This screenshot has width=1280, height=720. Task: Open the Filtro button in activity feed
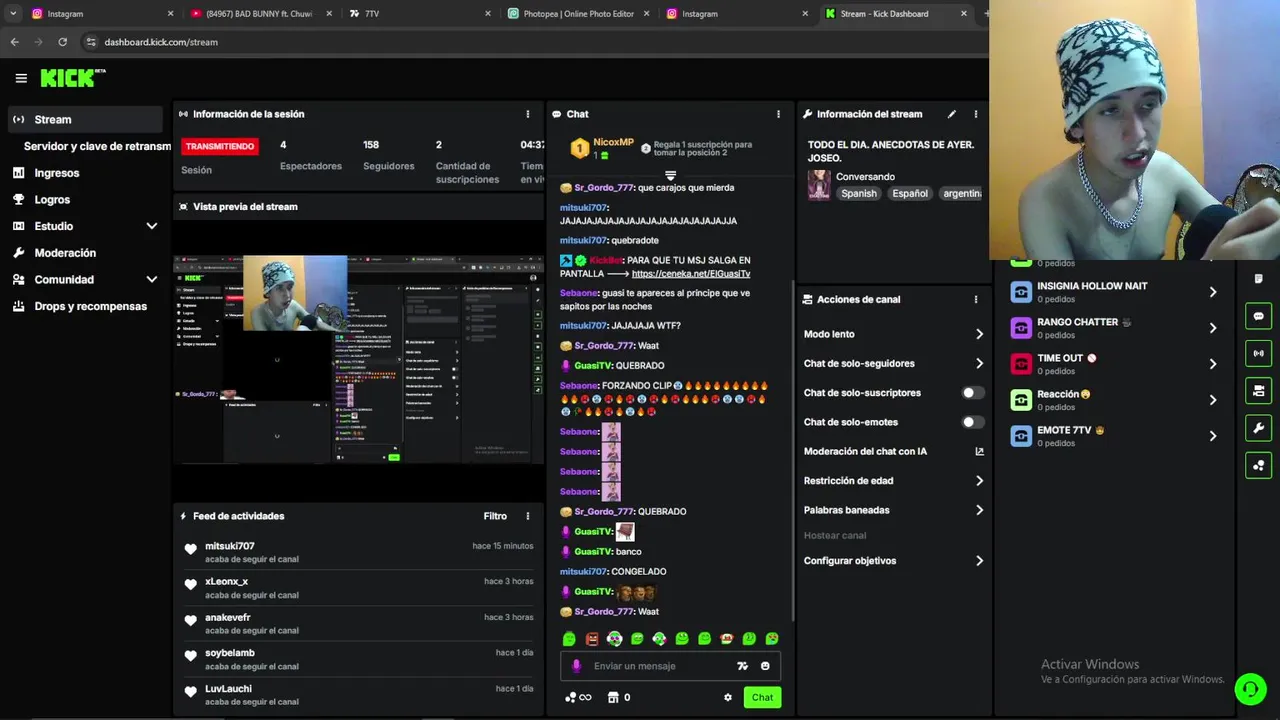(495, 516)
